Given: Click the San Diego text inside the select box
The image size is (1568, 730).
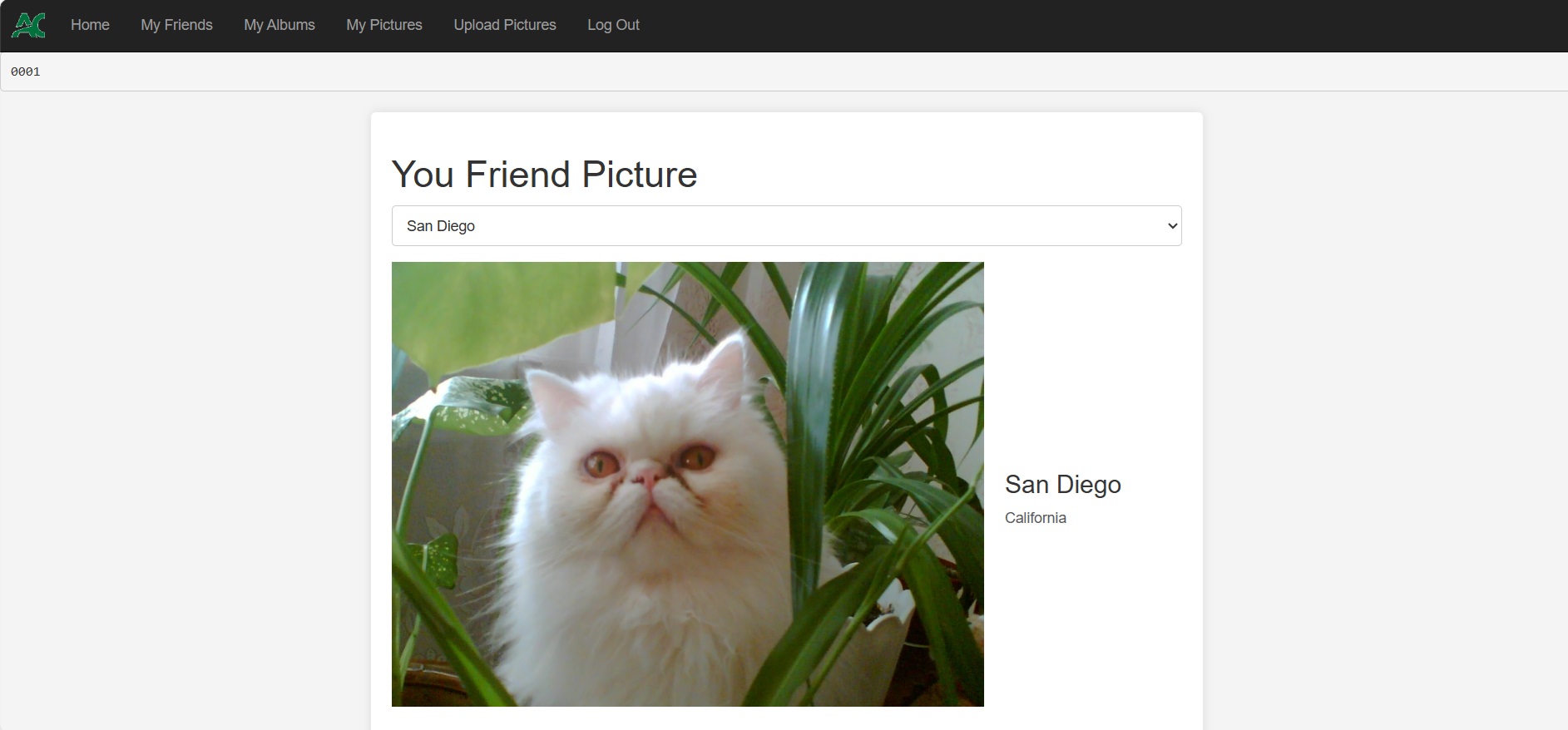Looking at the screenshot, I should coord(441,226).
